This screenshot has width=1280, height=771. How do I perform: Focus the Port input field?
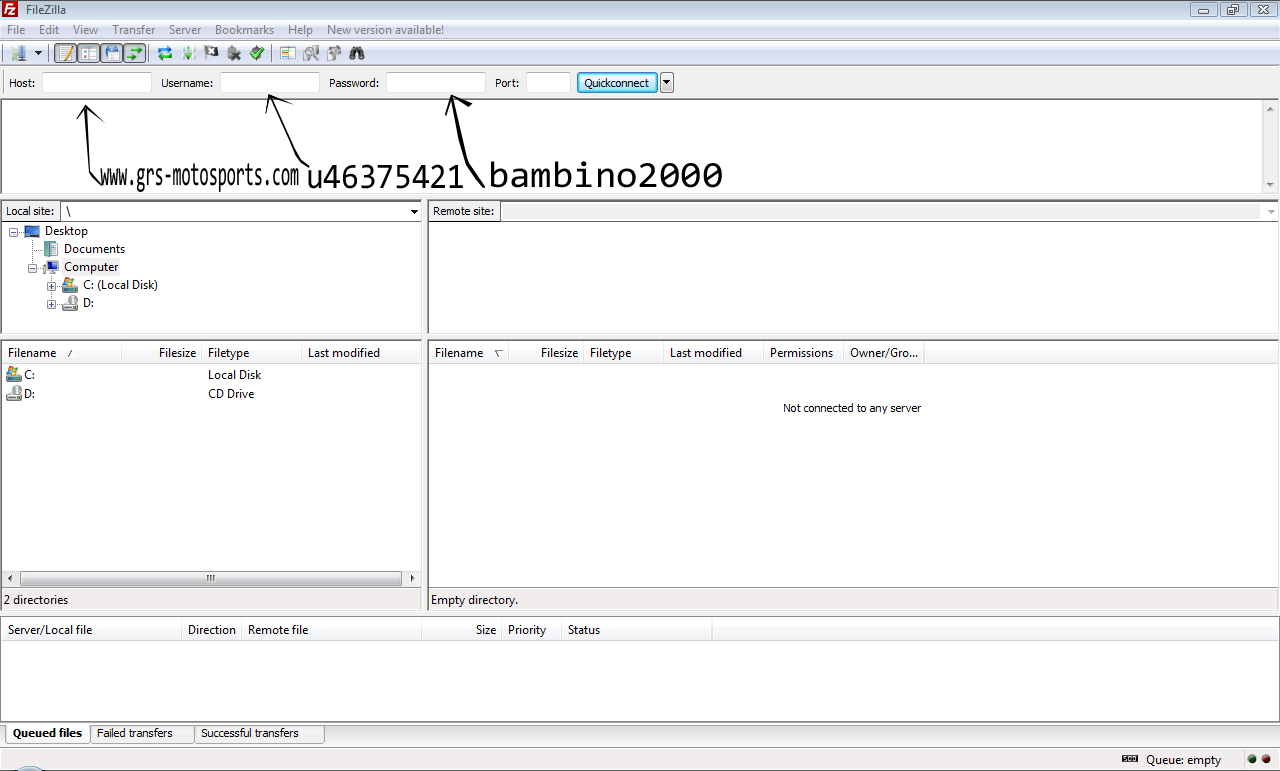coord(548,83)
